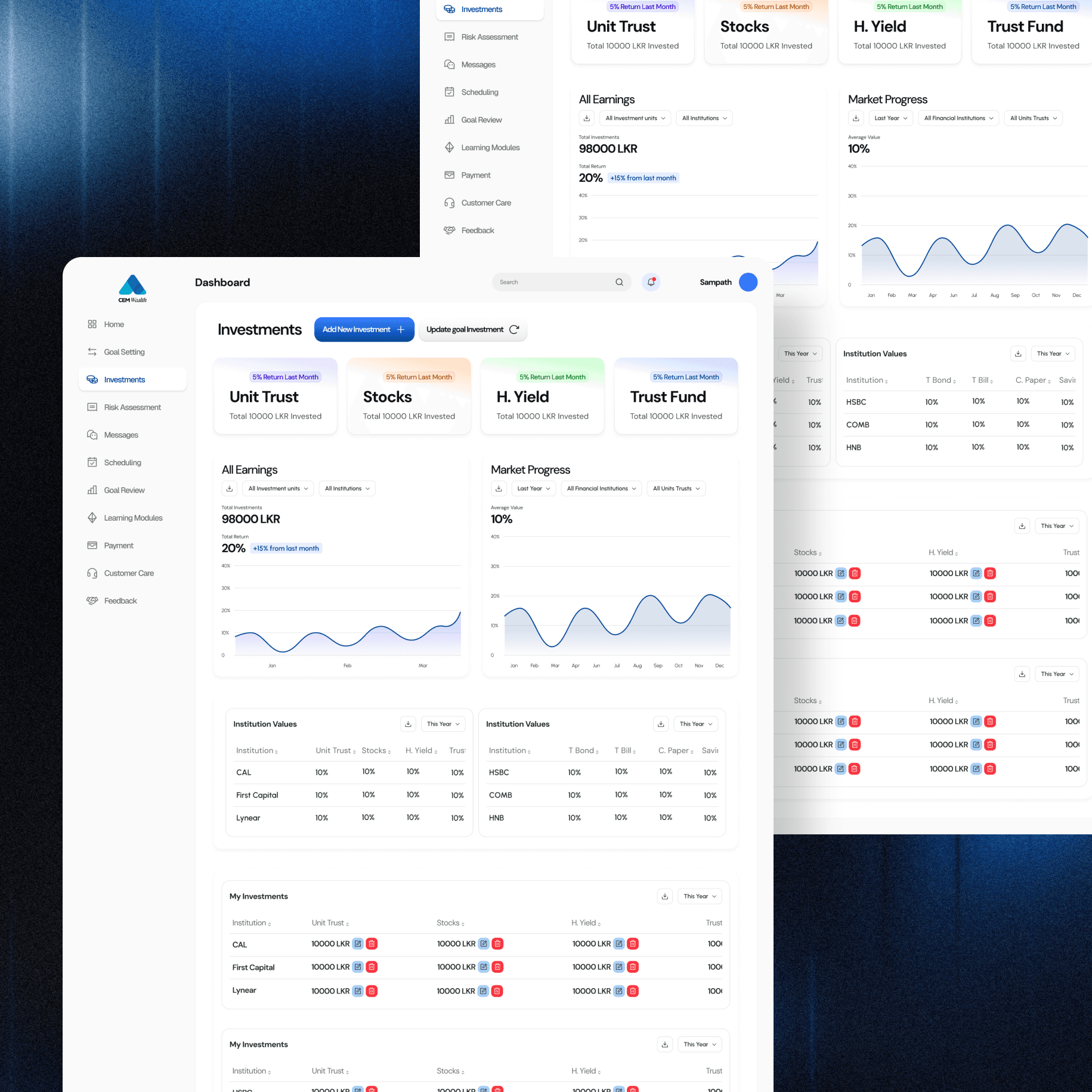
Task: Edit Lynear H. Yield investment in front window
Action: click(x=619, y=991)
